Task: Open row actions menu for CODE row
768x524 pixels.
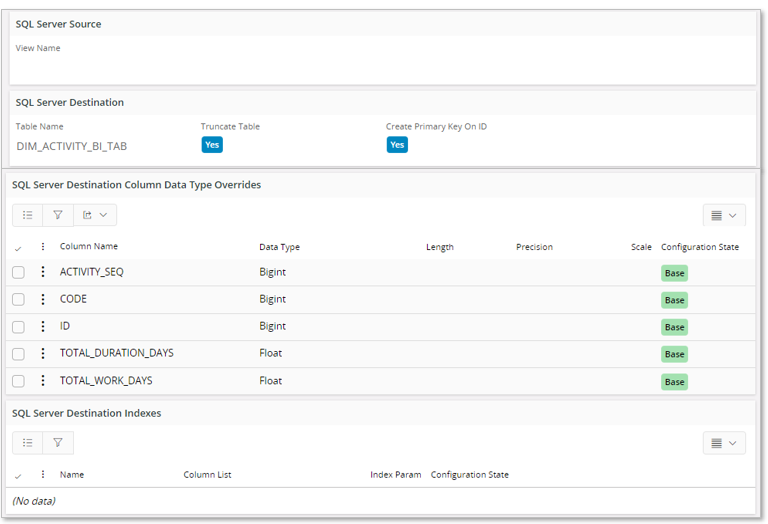Action: point(43,299)
